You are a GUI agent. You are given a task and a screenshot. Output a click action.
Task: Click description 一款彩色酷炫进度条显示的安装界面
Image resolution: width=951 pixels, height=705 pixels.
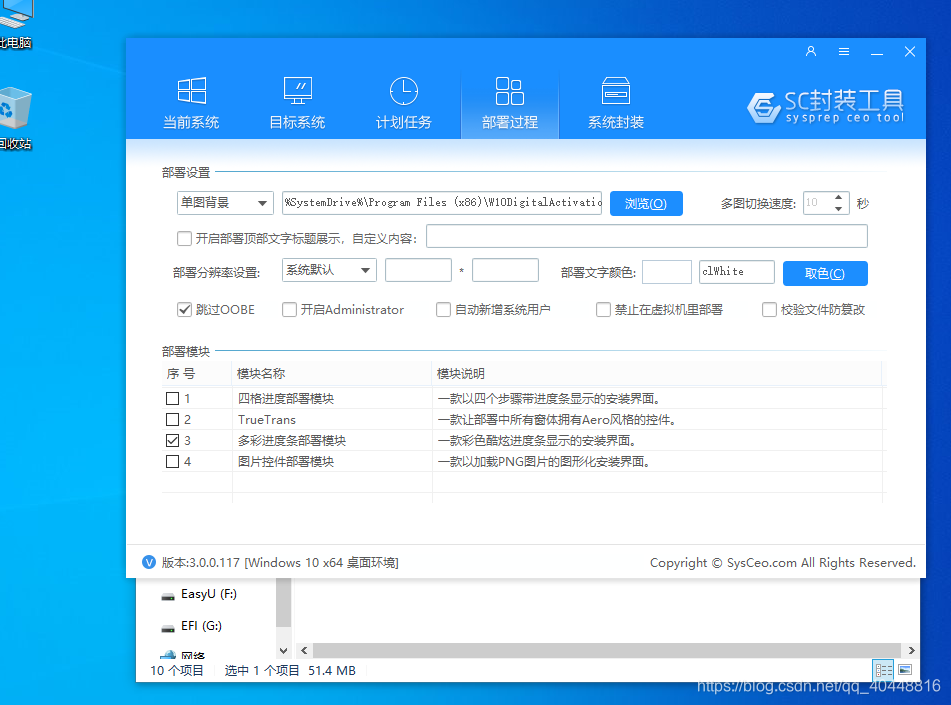(536, 440)
